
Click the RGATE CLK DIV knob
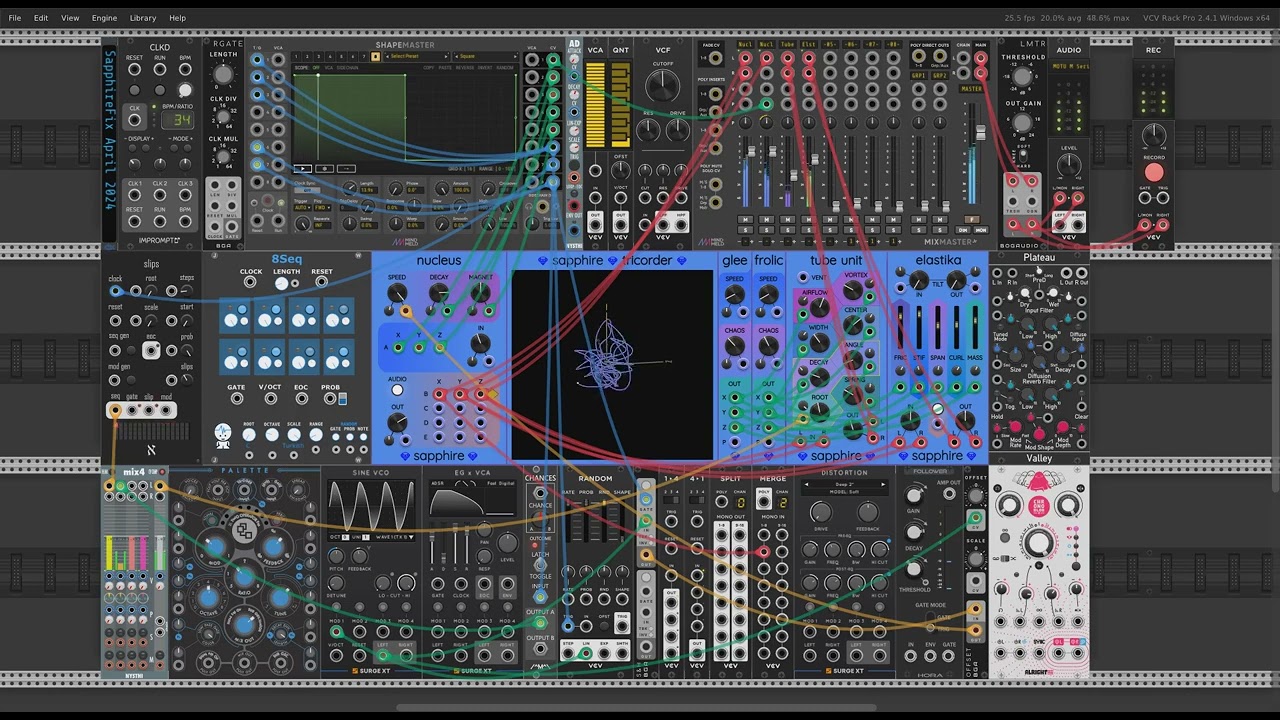point(224,119)
